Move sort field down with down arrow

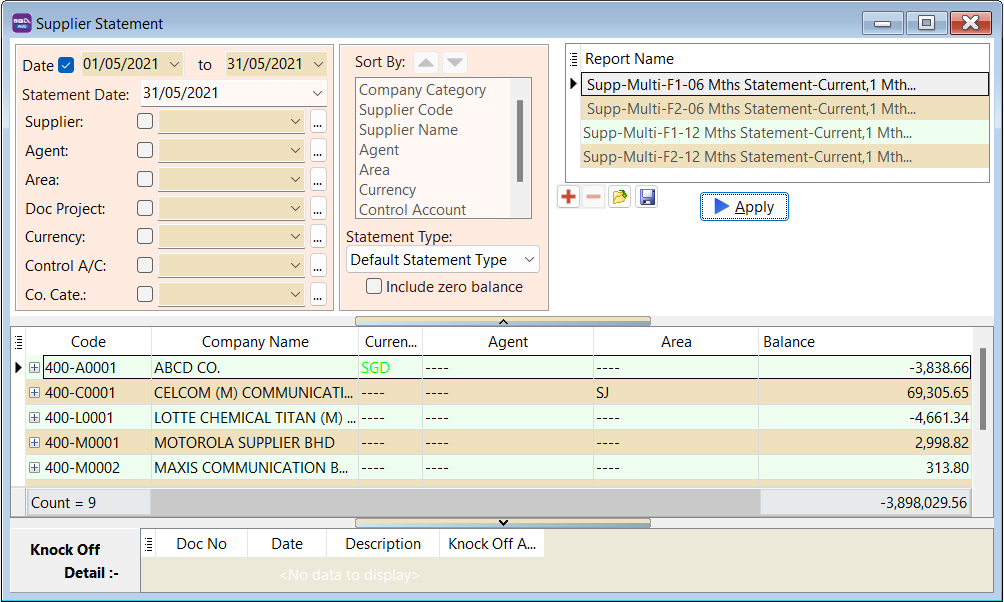pyautogui.click(x=455, y=63)
